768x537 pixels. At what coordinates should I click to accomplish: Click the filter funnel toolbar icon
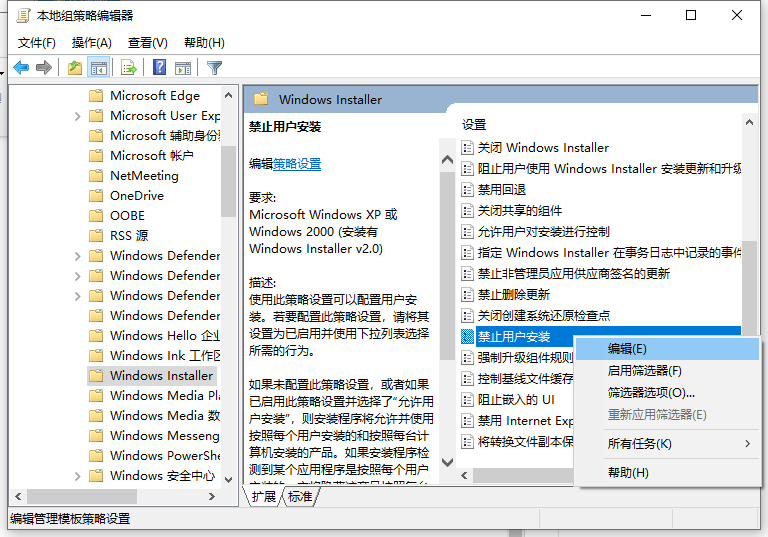pos(214,68)
